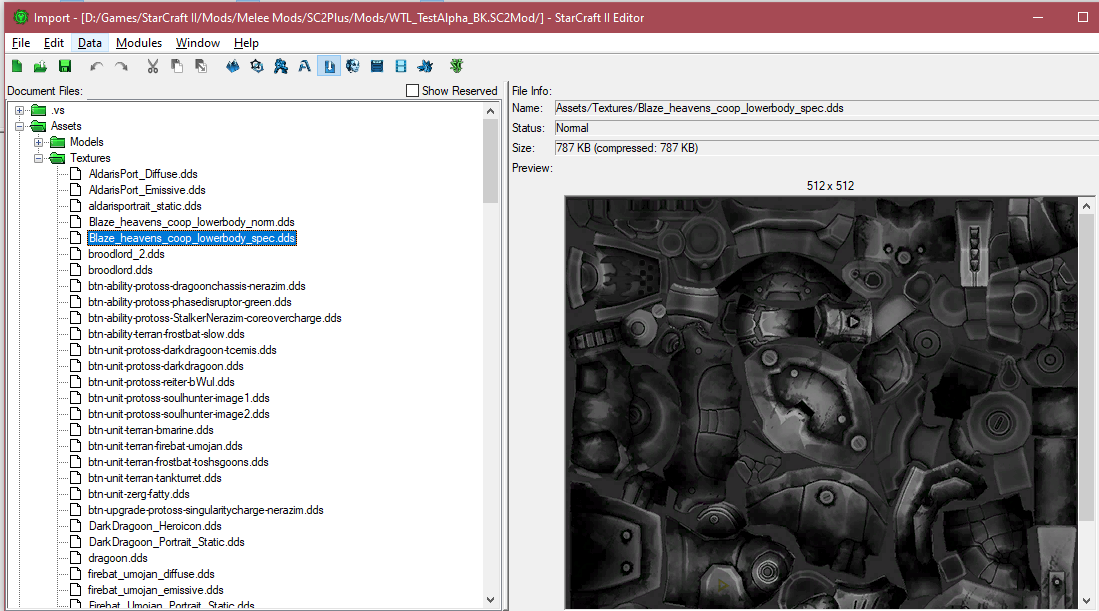Collapse the Textures folder
The width and height of the screenshot is (1099, 611).
tap(38, 158)
